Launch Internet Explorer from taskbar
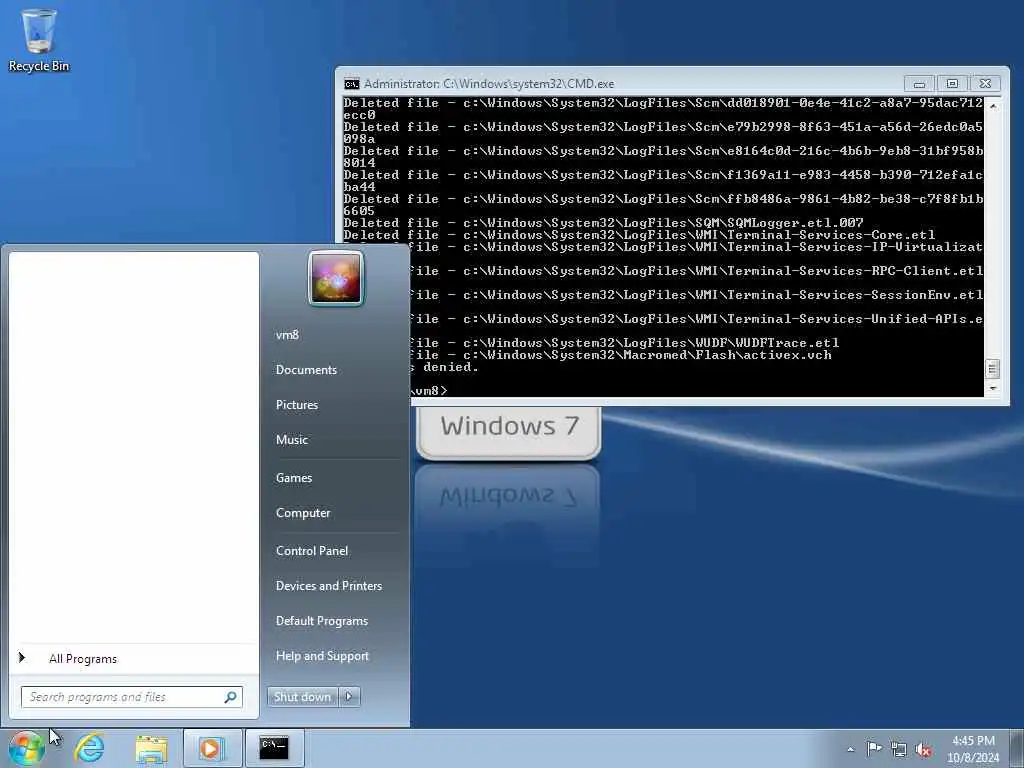 click(89, 748)
